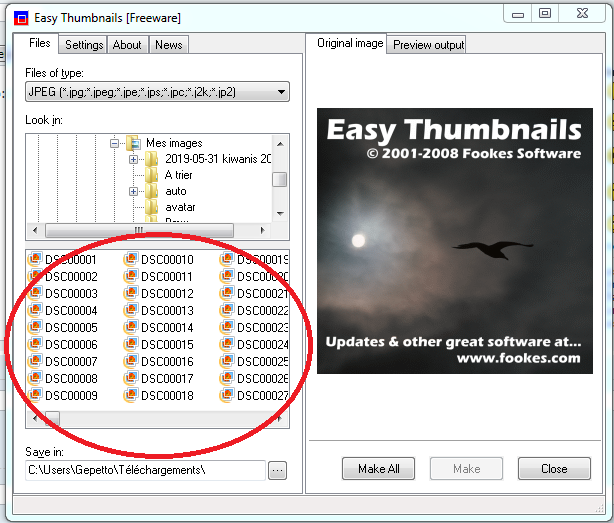Click the DSC00001 file icon
This screenshot has width=614, height=523.
click(34, 259)
